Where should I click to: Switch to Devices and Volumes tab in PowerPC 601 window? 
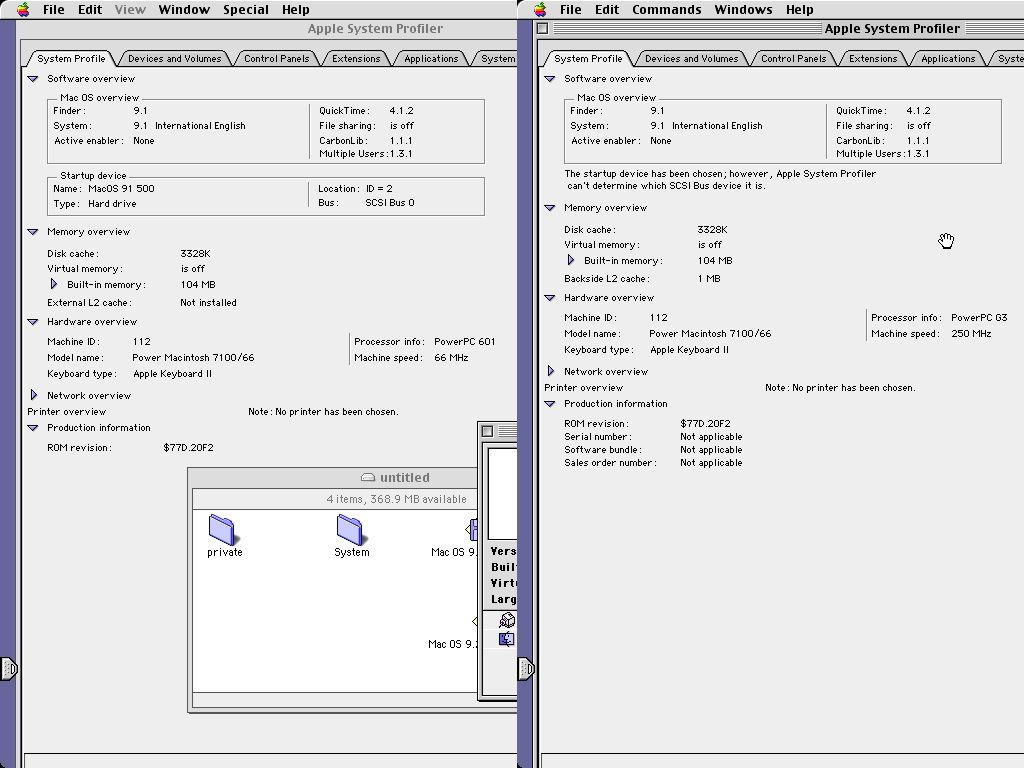pyautogui.click(x=175, y=59)
